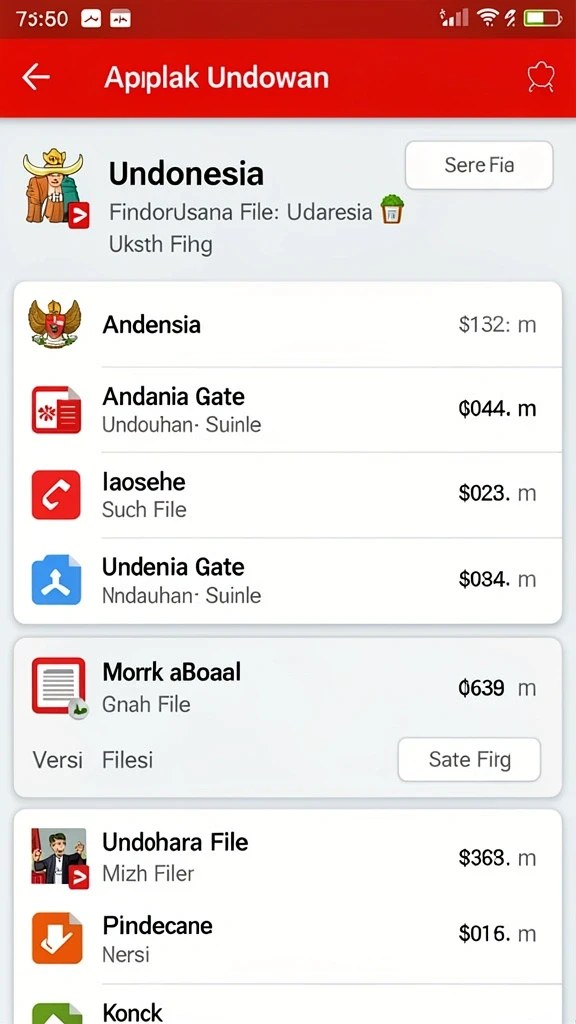The image size is (576, 1024).
Task: Open the Konck green app icon
Action: [x=57, y=1014]
